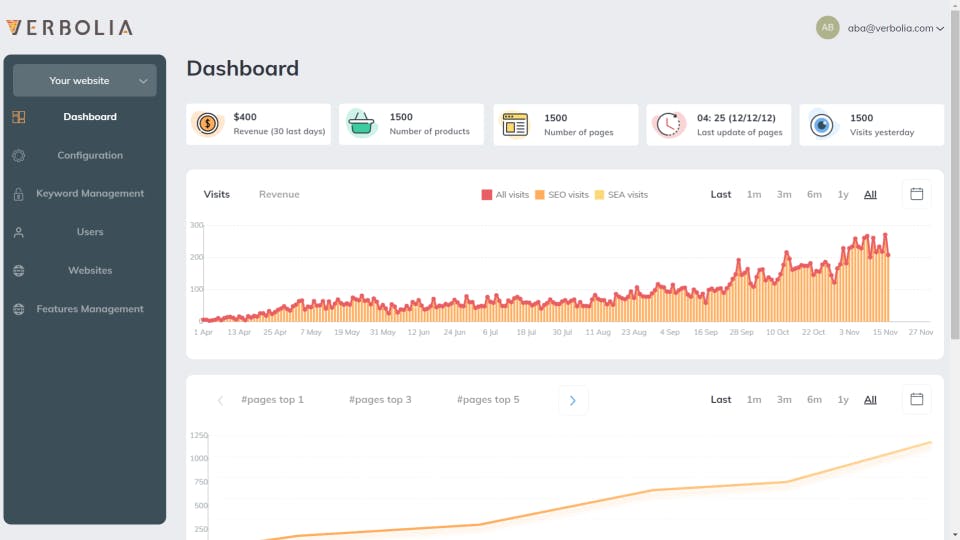Click the Websites globe icon
Image resolution: width=960 pixels, height=540 pixels.
(19, 271)
